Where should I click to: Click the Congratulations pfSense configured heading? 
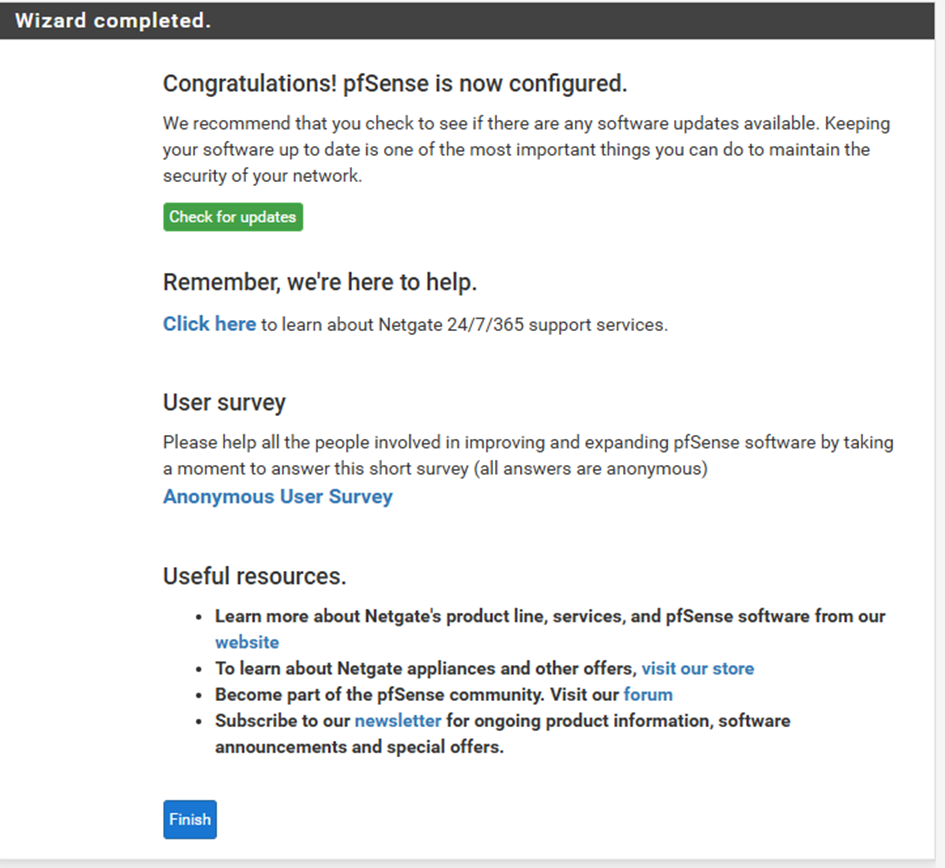point(395,83)
